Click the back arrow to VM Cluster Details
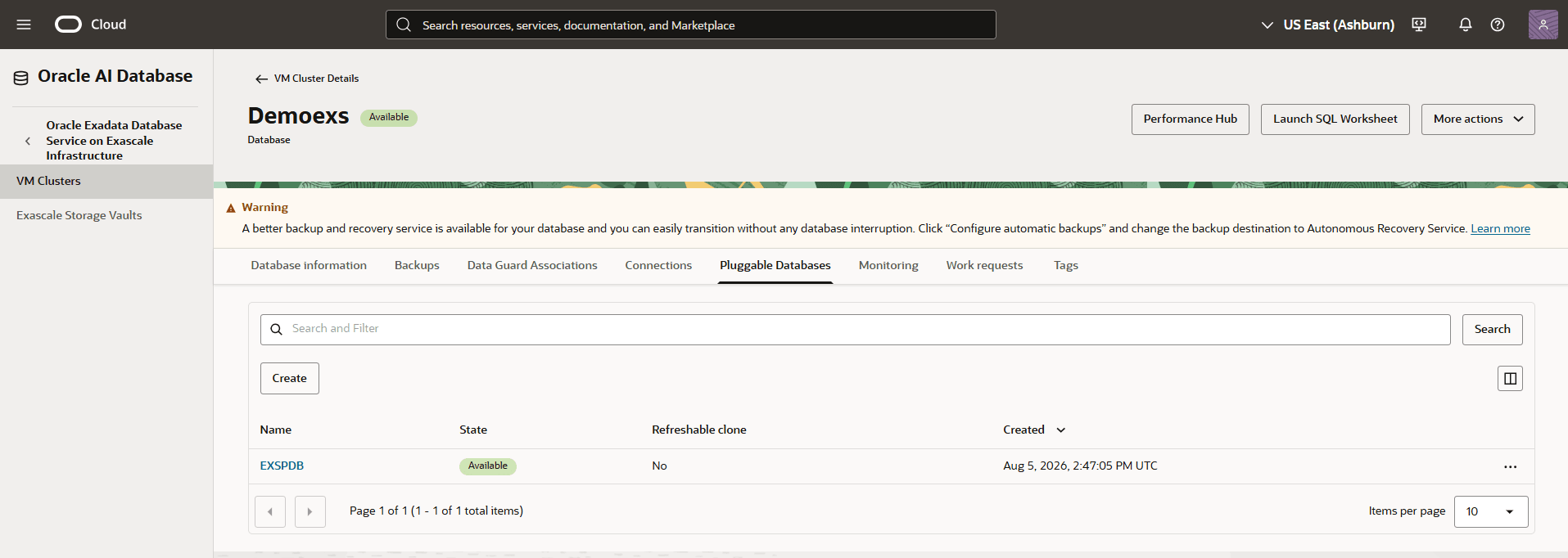The width and height of the screenshot is (1568, 558). click(x=261, y=79)
